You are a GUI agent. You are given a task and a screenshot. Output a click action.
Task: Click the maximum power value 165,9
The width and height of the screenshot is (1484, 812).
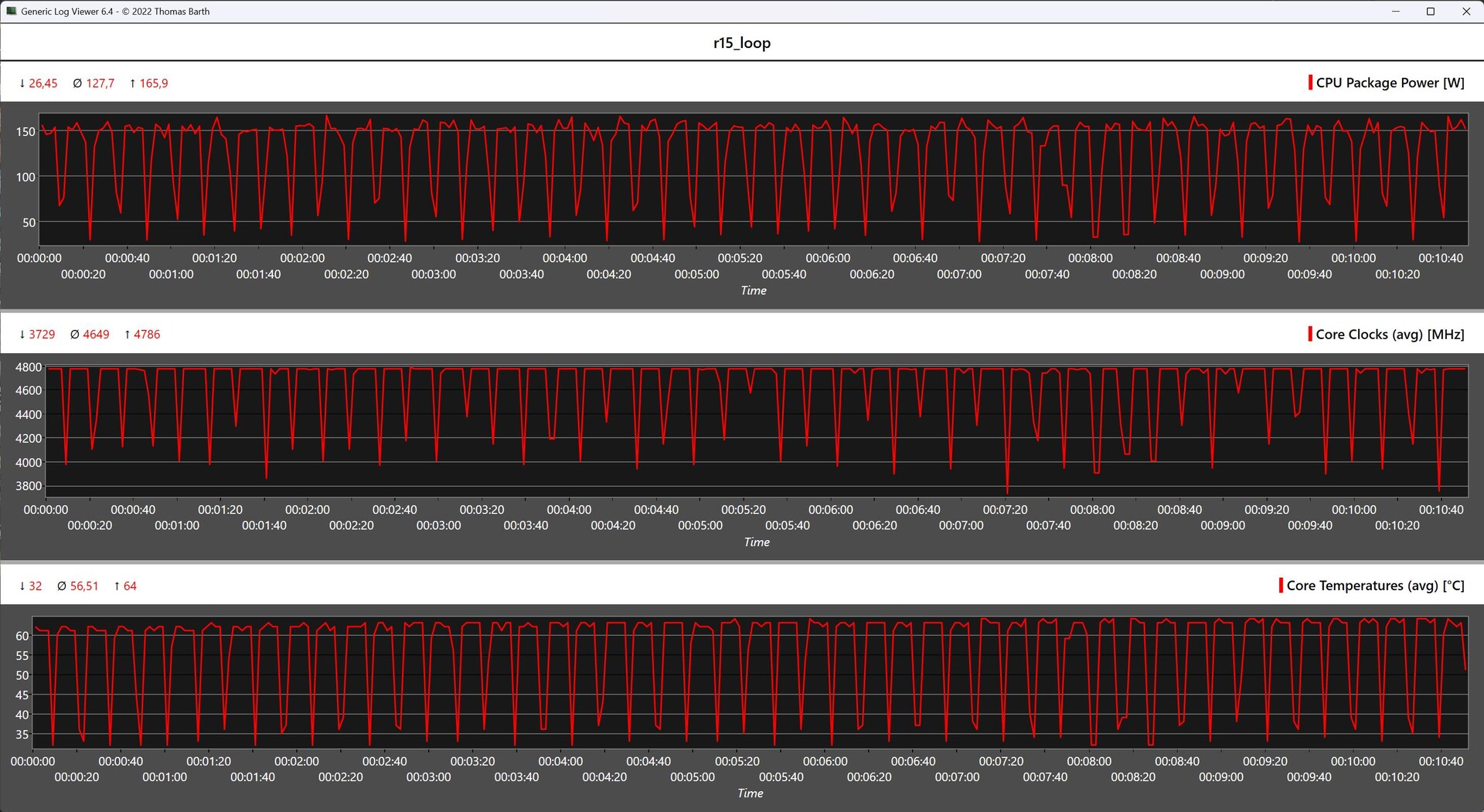click(x=153, y=83)
